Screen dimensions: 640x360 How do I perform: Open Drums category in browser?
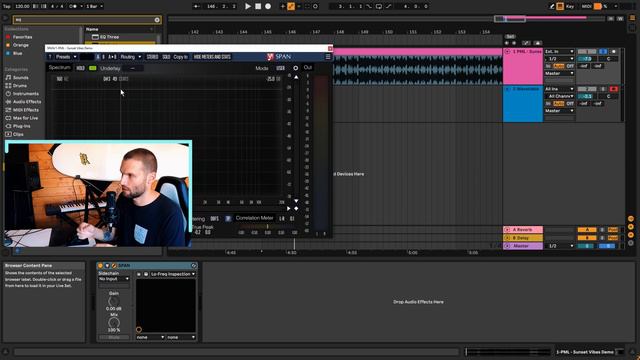[x=20, y=86]
